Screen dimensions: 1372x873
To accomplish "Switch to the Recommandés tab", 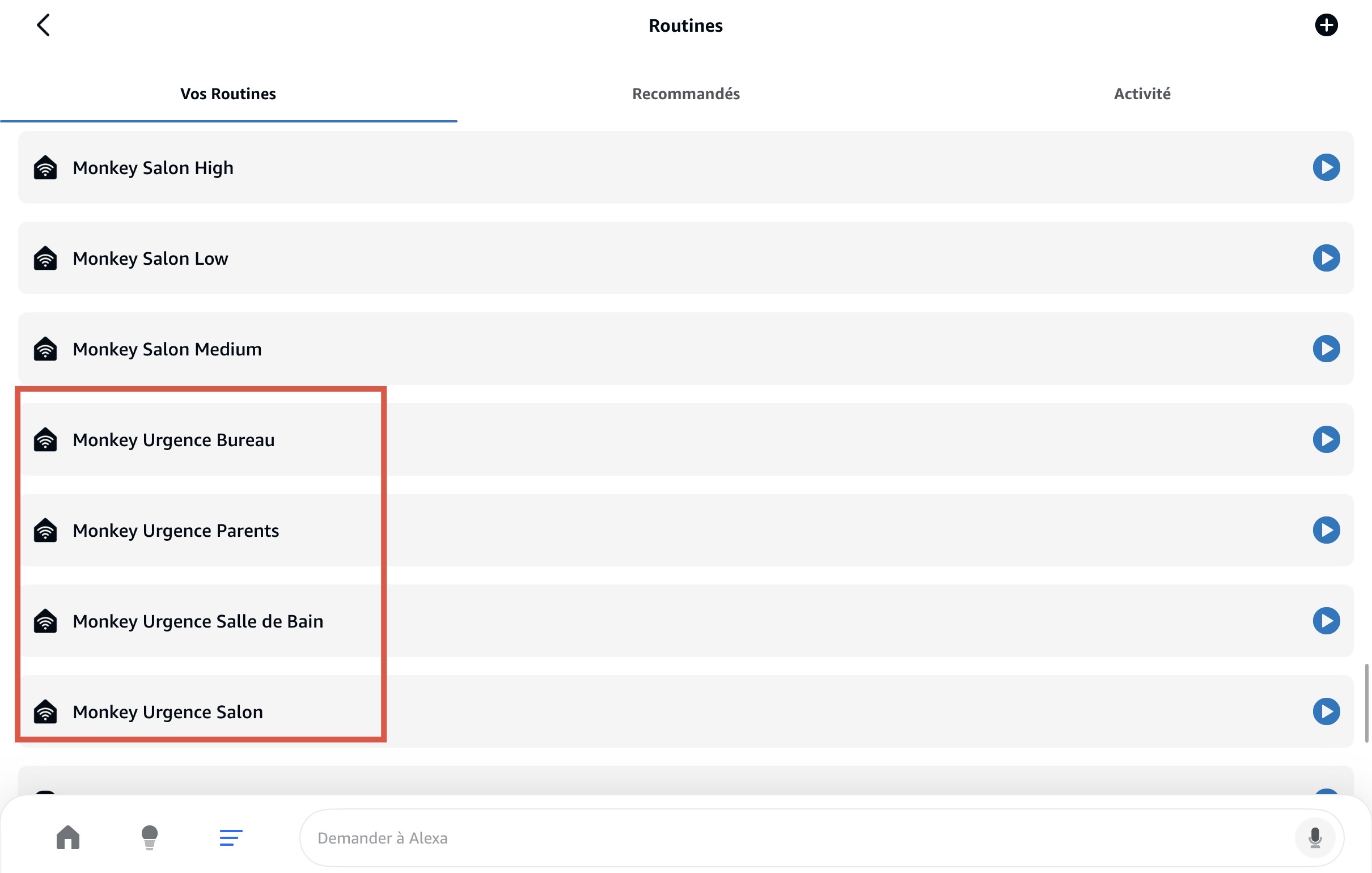I will [x=685, y=94].
